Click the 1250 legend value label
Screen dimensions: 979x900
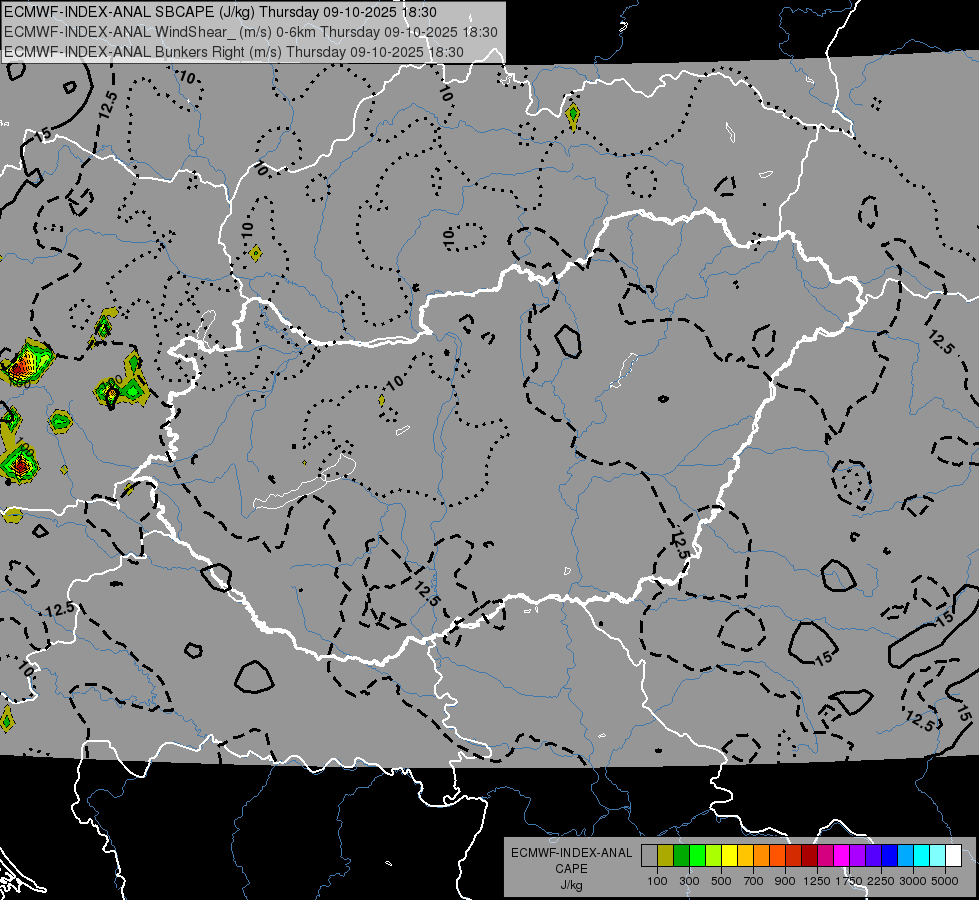pos(817,881)
